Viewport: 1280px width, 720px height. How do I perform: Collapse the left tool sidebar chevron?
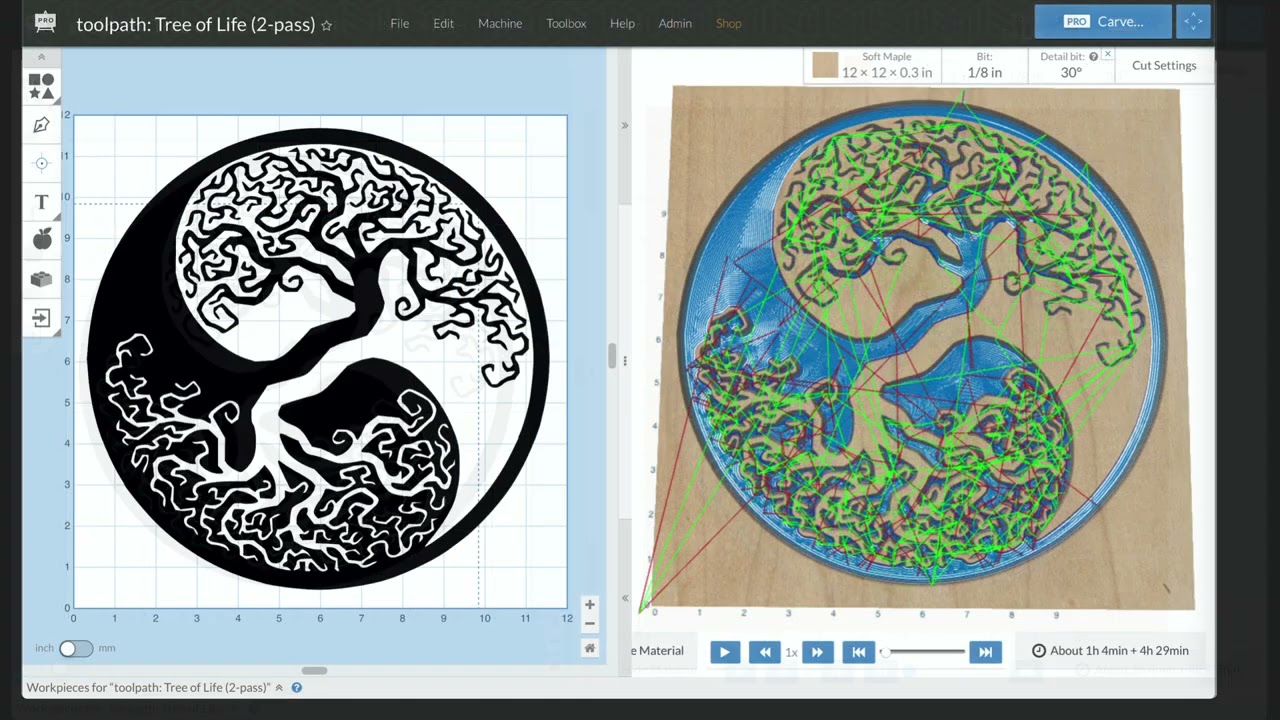click(x=41, y=57)
